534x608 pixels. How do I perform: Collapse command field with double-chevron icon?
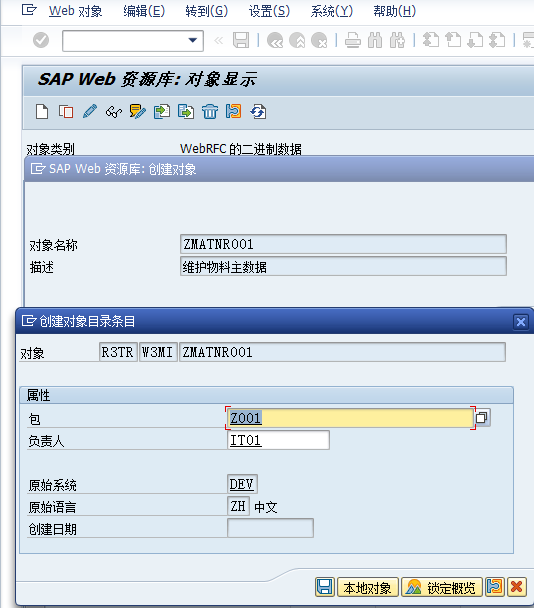click(x=219, y=40)
